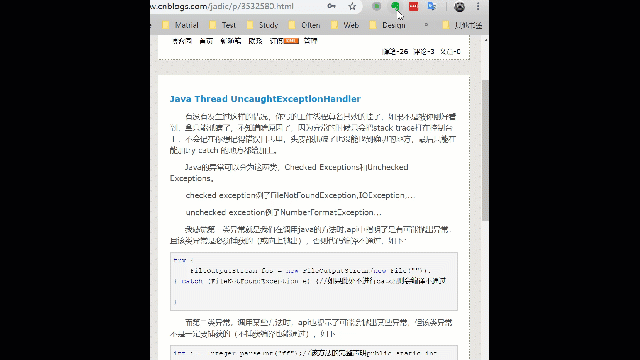640x360 pixels.
Task: Click the gray-green round extension icon
Action: pos(376,6)
